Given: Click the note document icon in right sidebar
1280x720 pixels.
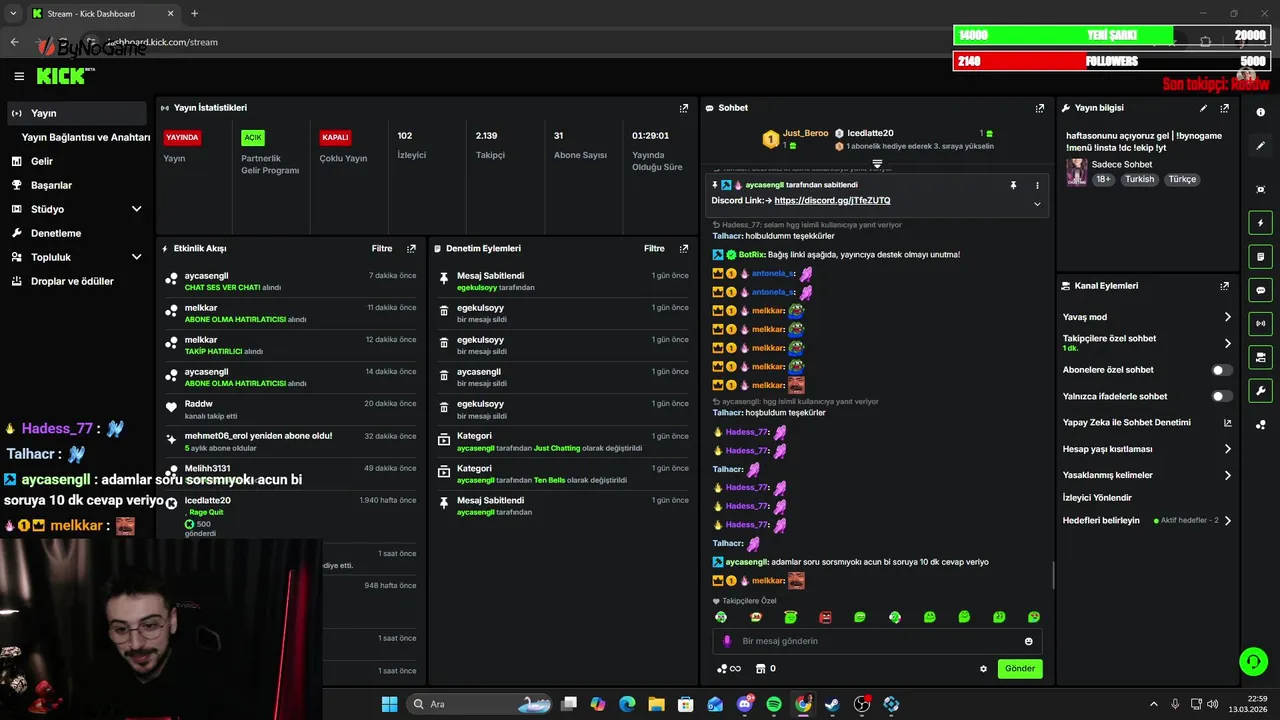Looking at the screenshot, I should click(1261, 257).
